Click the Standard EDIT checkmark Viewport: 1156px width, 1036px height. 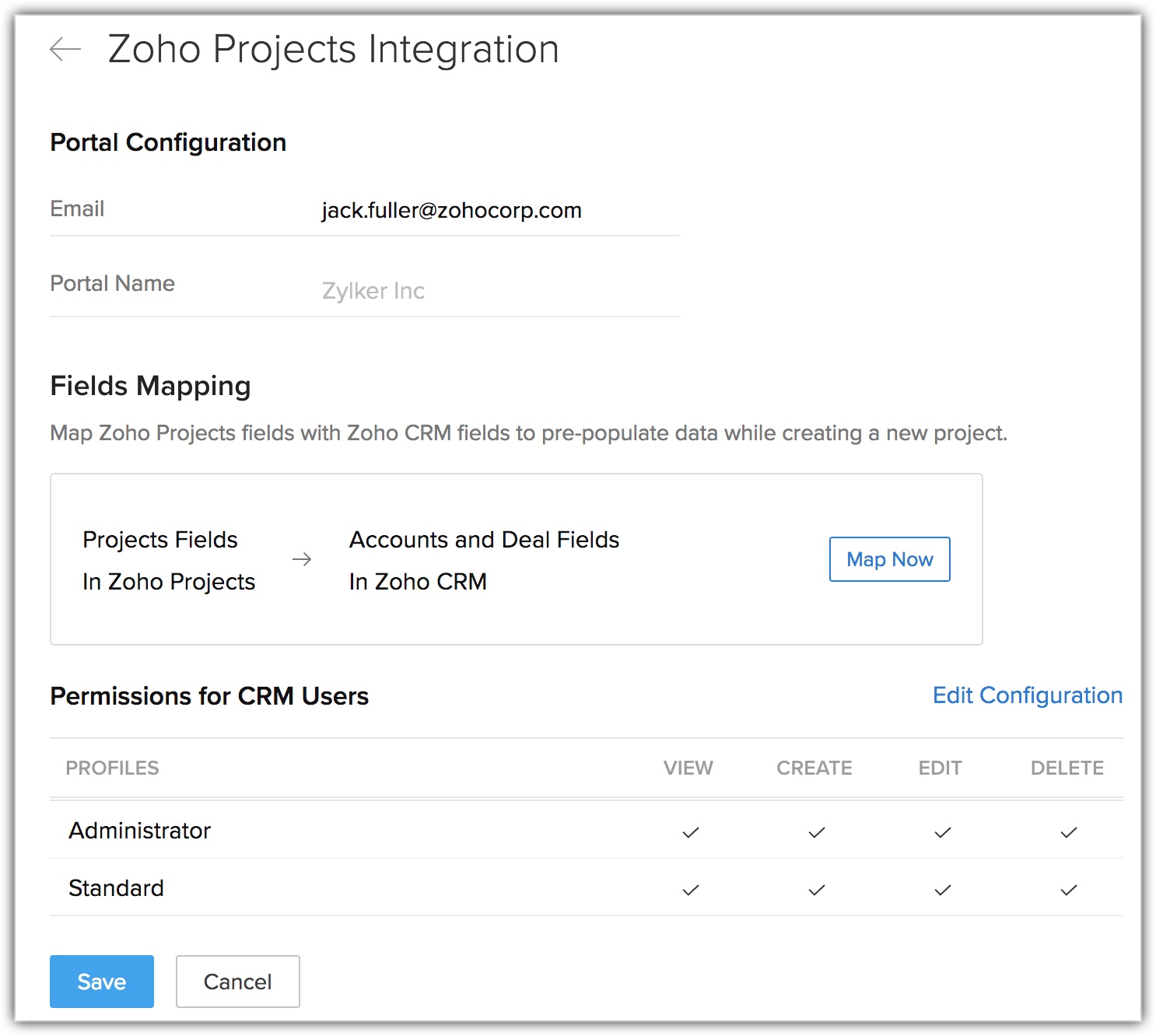click(x=943, y=890)
